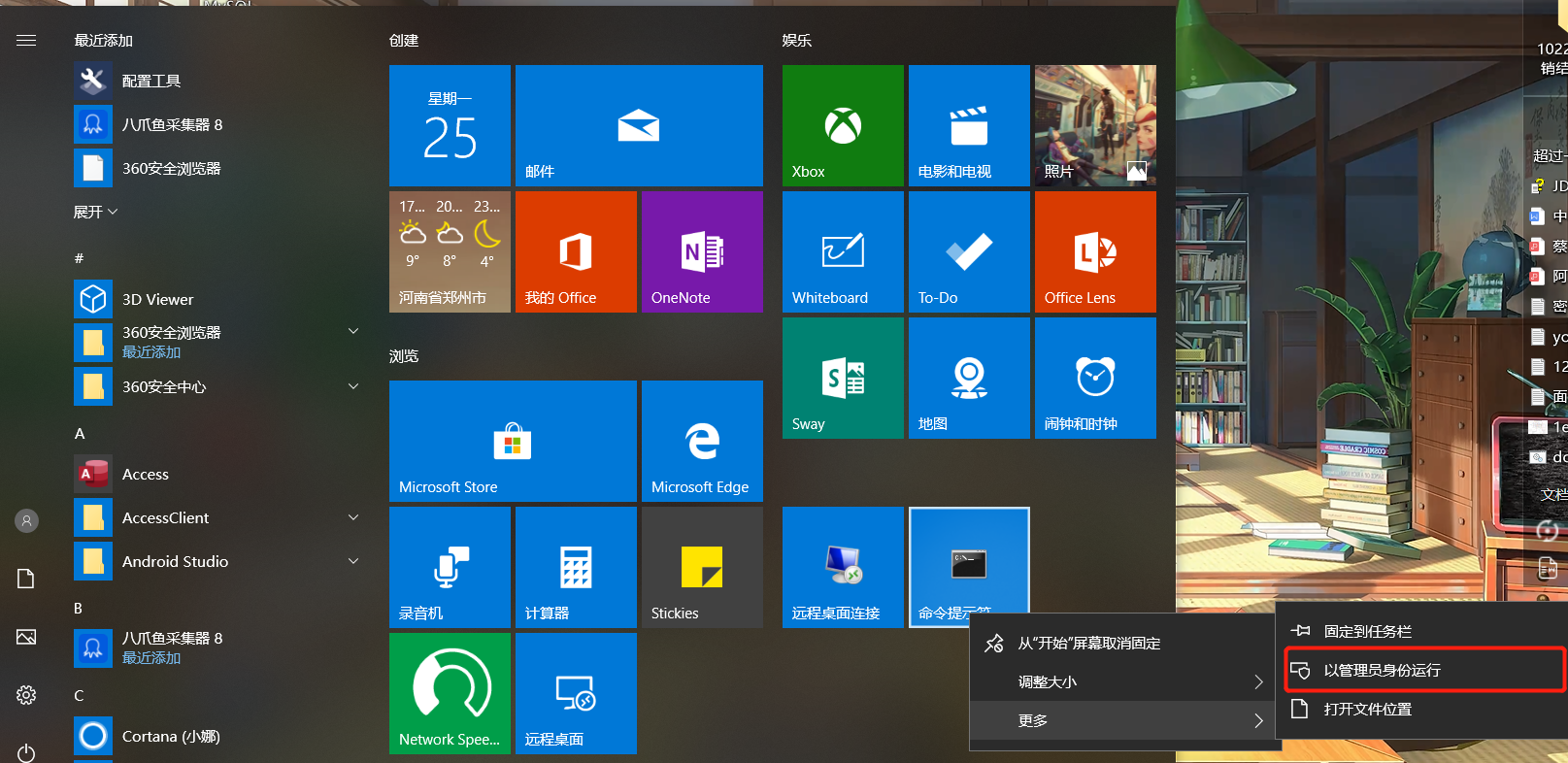Launch the Whiteboard tile

(843, 251)
